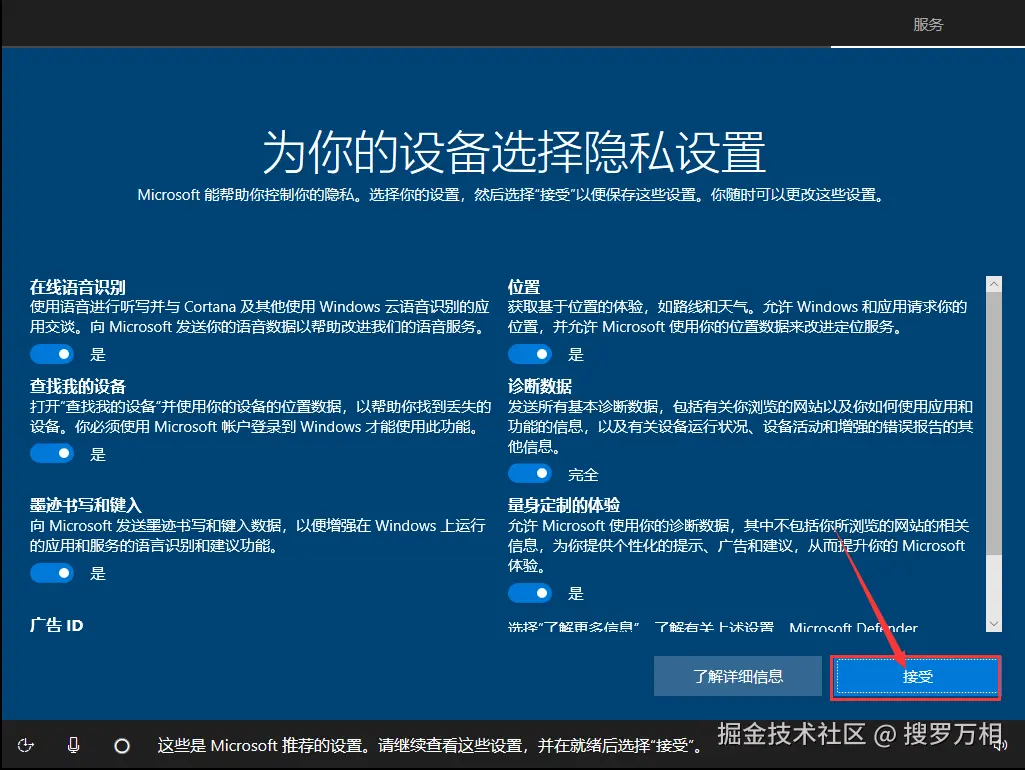Click the 接受 button

point(915,676)
